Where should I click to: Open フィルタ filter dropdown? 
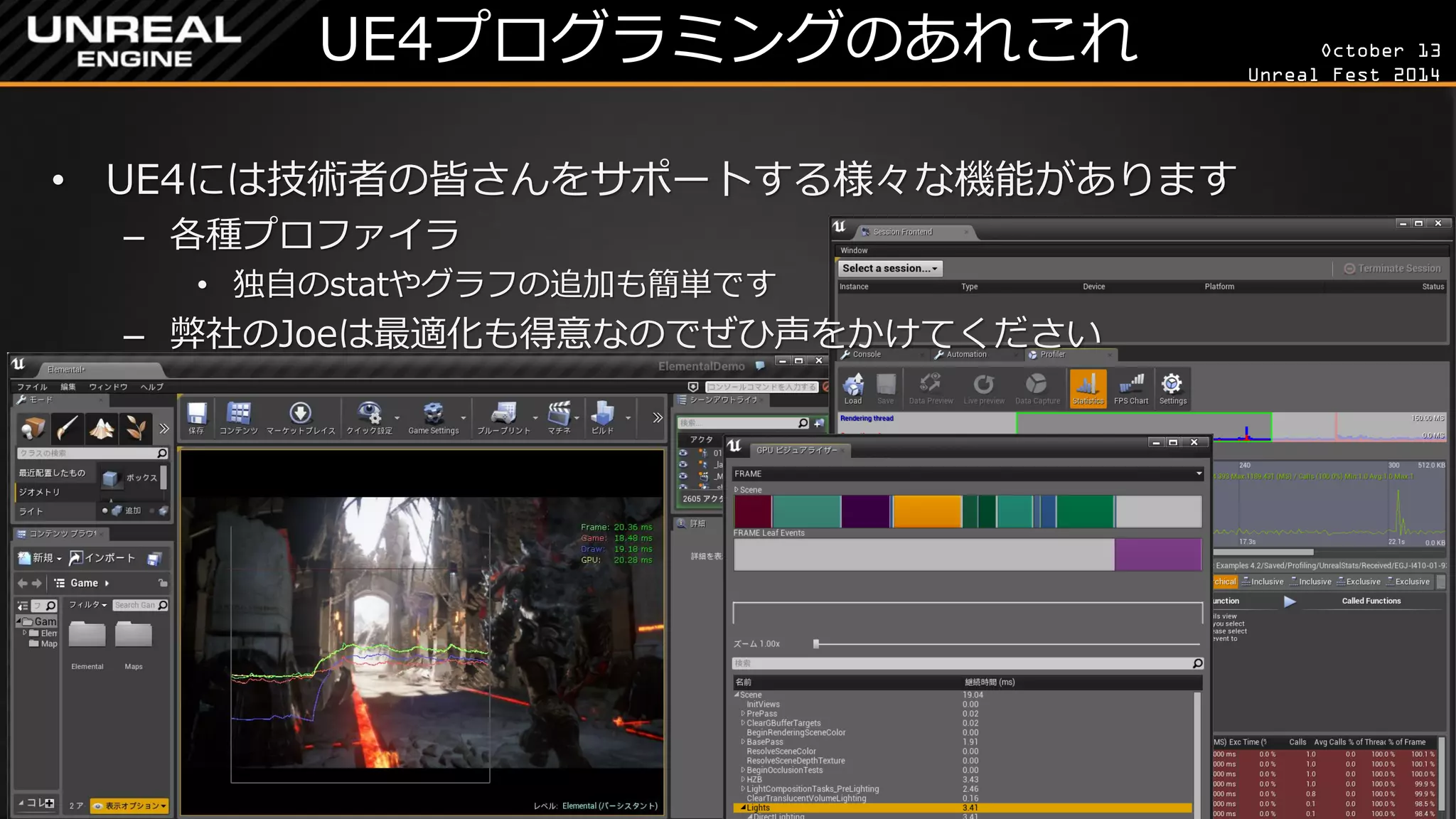click(x=88, y=605)
